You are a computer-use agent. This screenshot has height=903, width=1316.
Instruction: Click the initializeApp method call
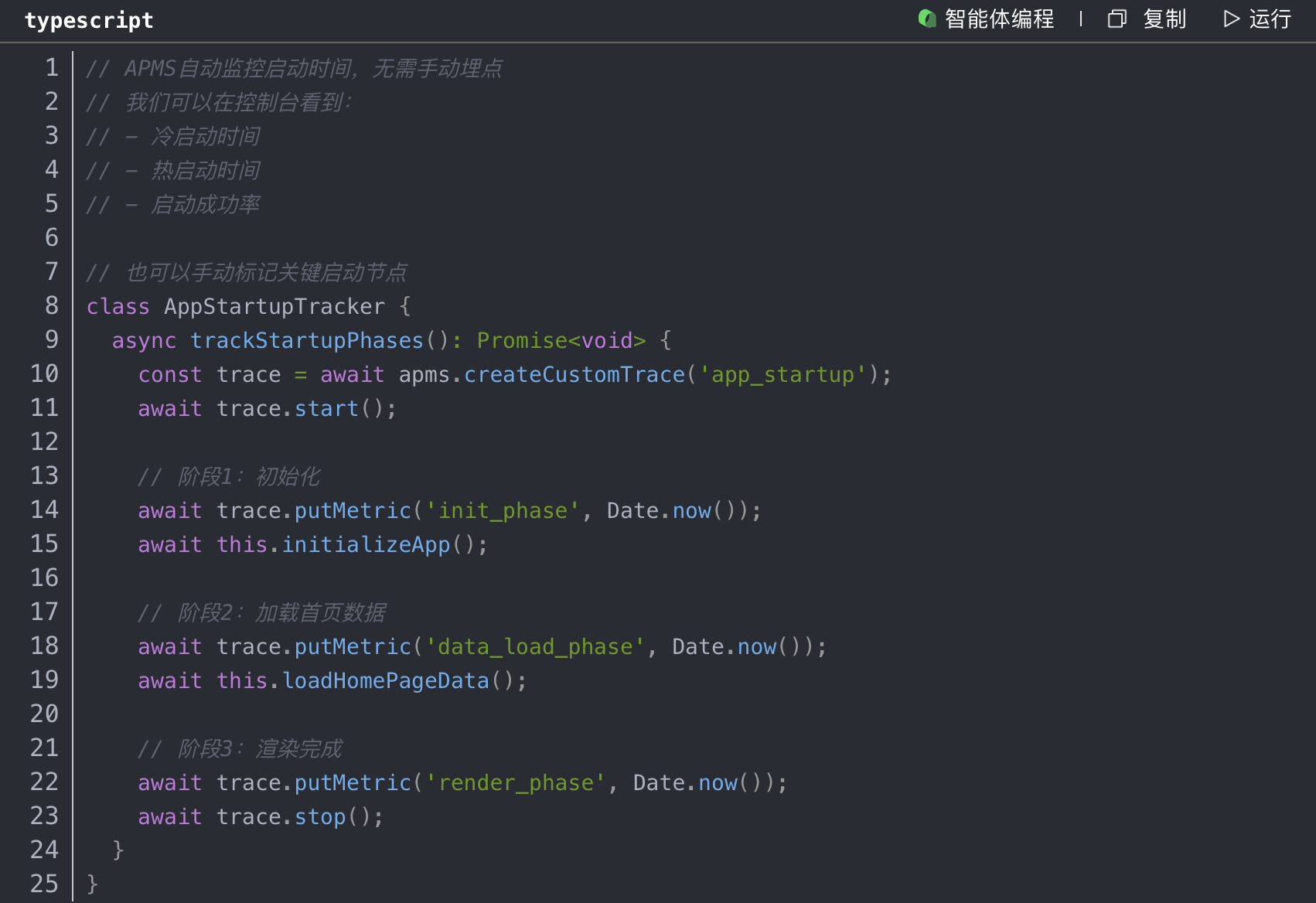tap(366, 545)
